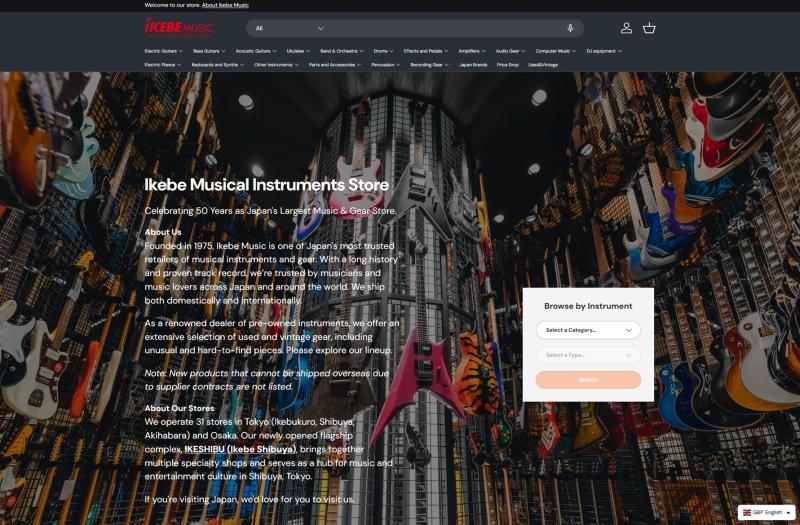
Task: Click the Ikebe Music logo
Action: coord(178,27)
